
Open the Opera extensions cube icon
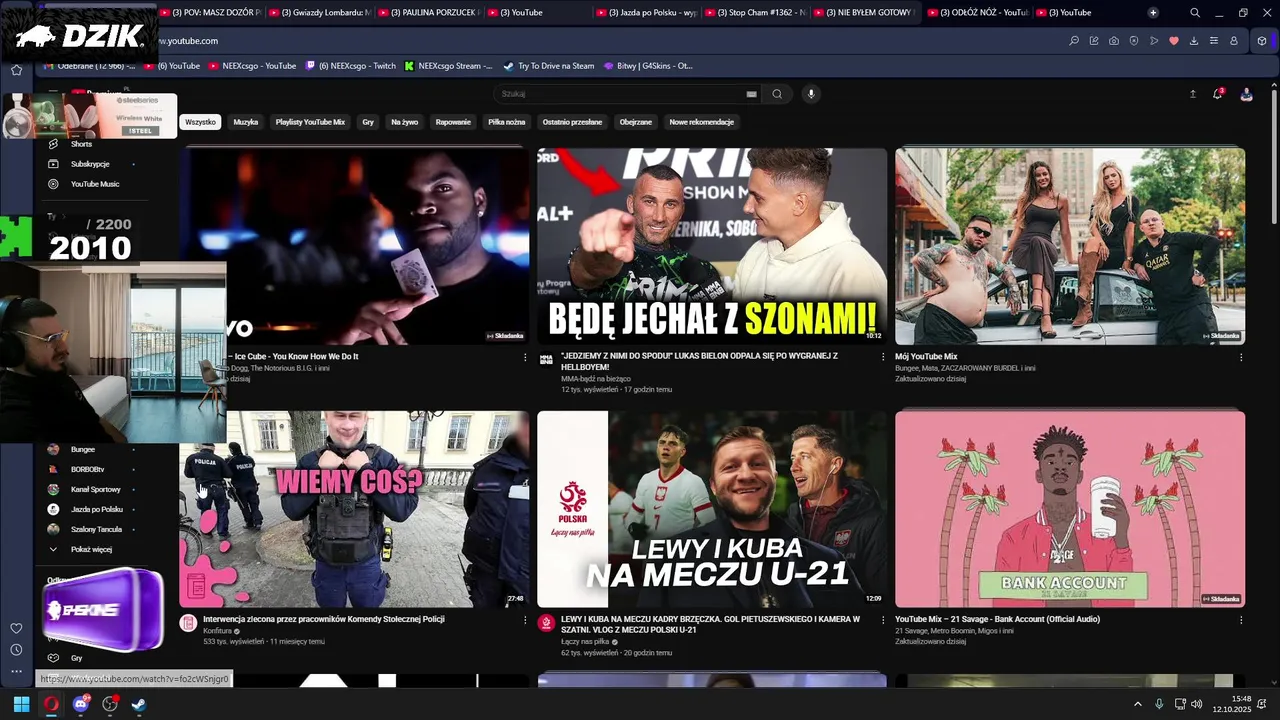tap(1262, 41)
